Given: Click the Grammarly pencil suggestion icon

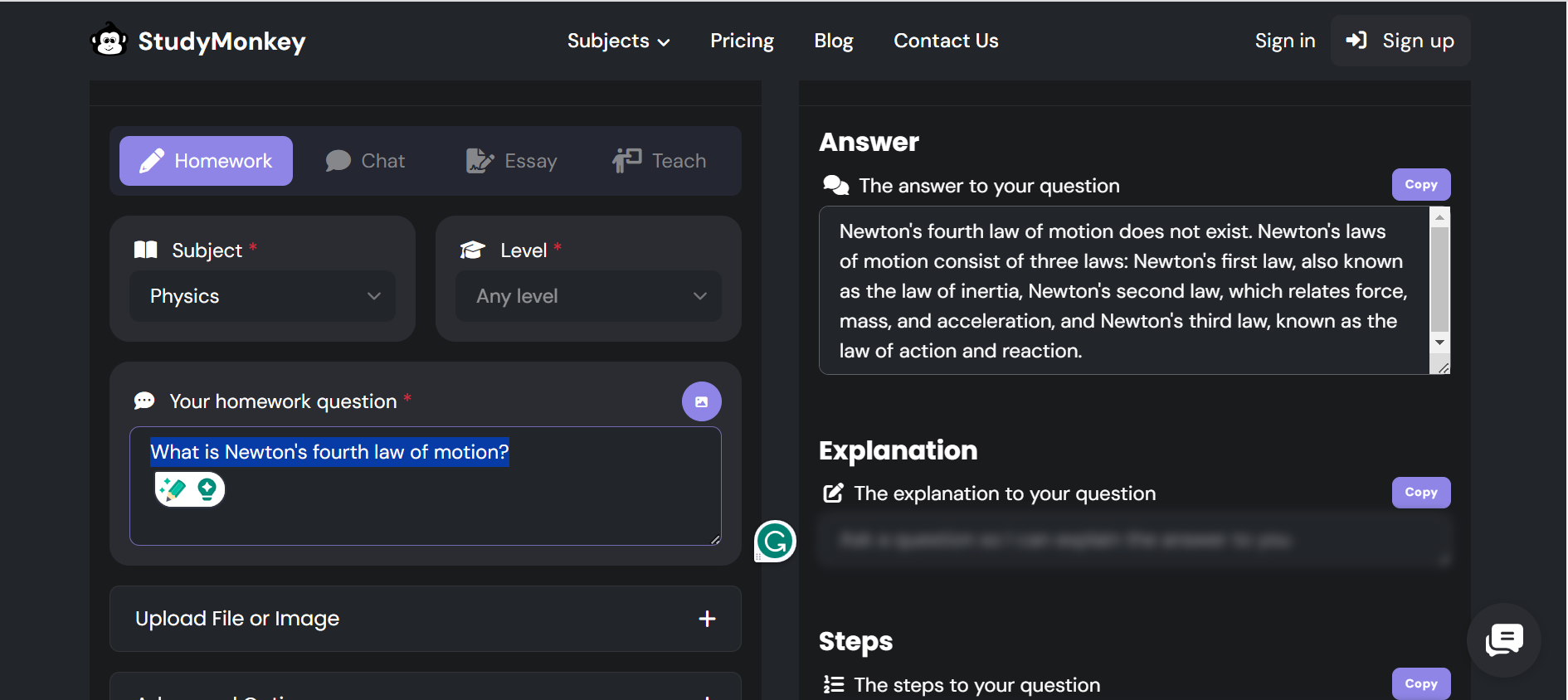Looking at the screenshot, I should pyautogui.click(x=173, y=489).
